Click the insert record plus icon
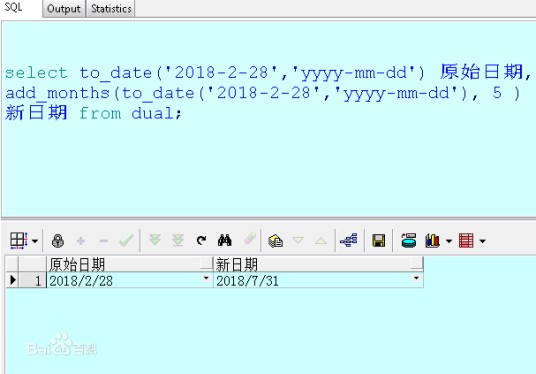The image size is (536, 374). pos(81,241)
